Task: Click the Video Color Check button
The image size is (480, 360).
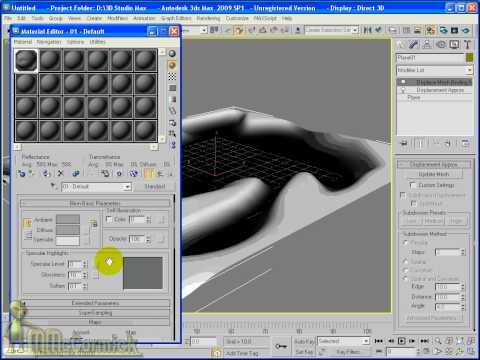Action: click(172, 99)
